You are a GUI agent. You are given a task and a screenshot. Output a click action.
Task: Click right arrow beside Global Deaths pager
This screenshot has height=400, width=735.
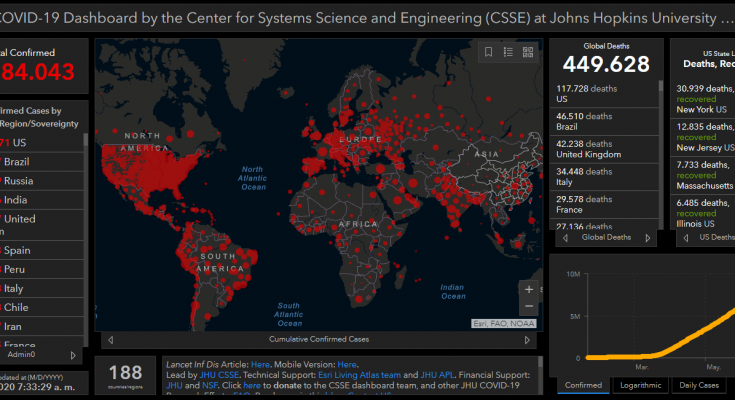pos(648,238)
